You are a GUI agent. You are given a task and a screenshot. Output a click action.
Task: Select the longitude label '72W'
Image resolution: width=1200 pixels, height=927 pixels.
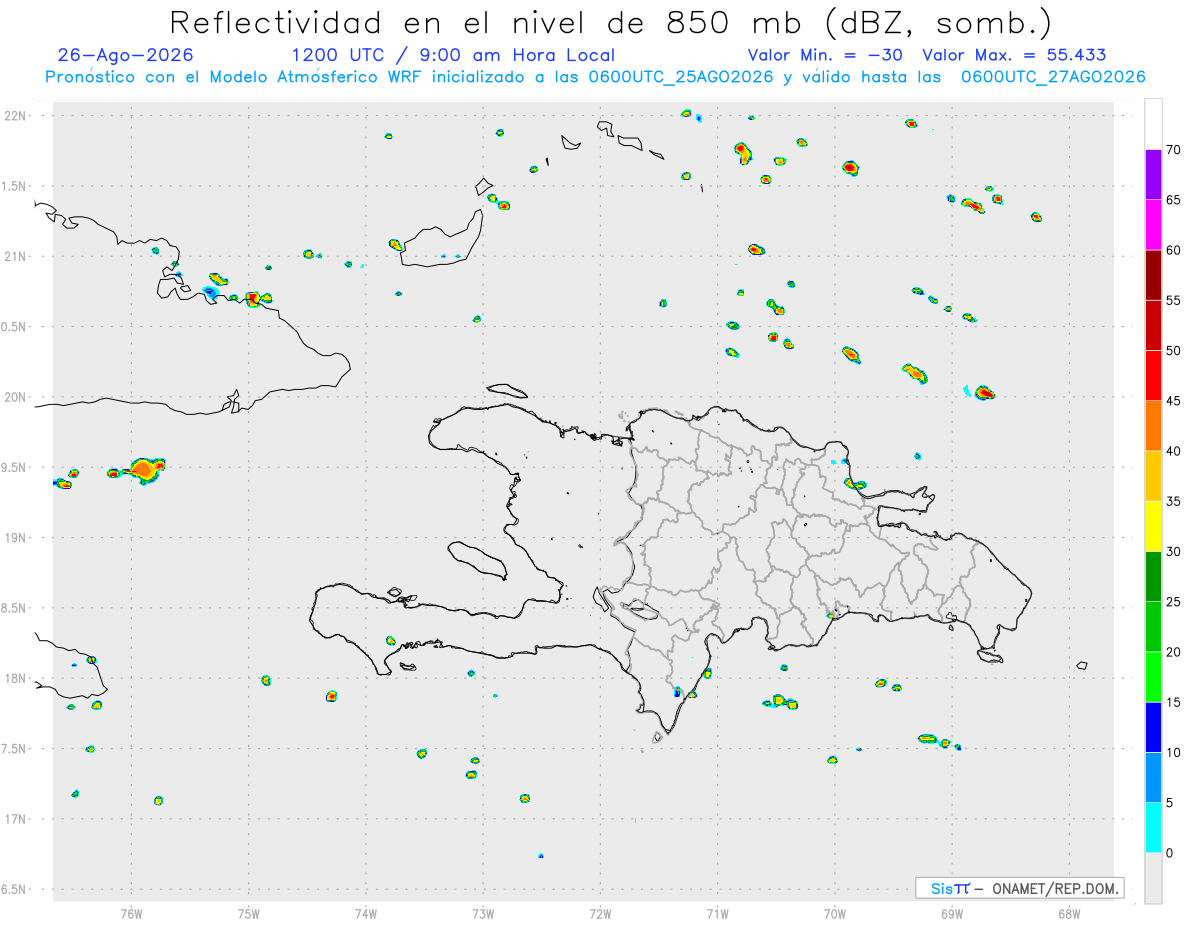tap(600, 914)
